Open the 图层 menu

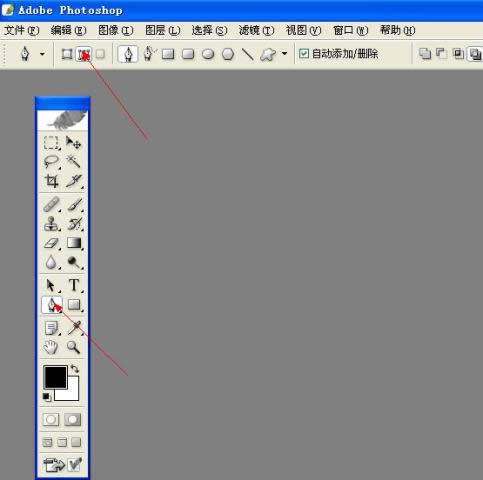[x=163, y=31]
